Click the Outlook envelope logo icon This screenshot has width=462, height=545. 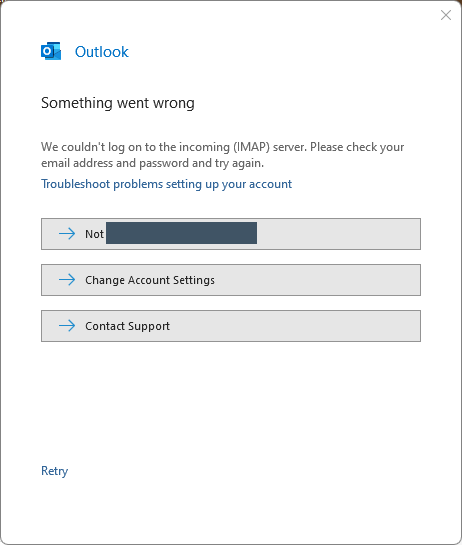tap(51, 51)
